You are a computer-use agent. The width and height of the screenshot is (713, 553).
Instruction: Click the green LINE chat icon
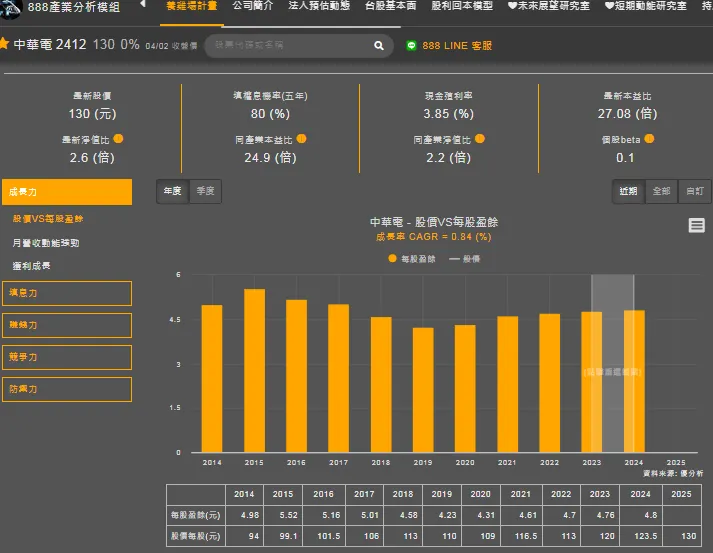point(411,45)
